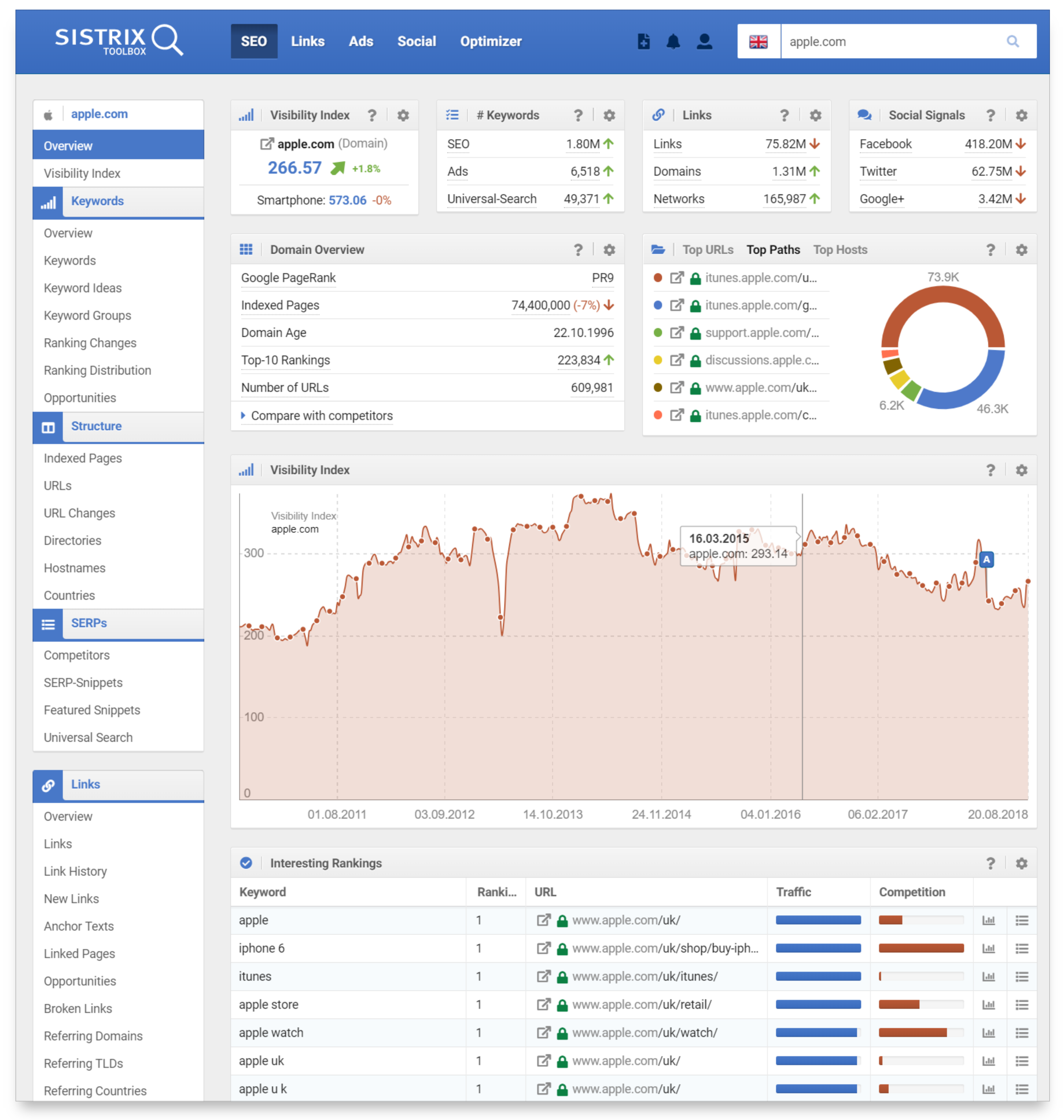Open chart icon in apple keyword row

[988, 920]
